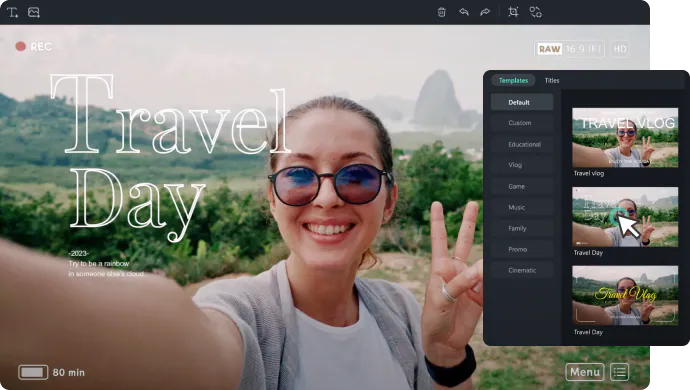Select the Add Text tool icon
Screen dimensions: 690x390
[x=12, y=12]
